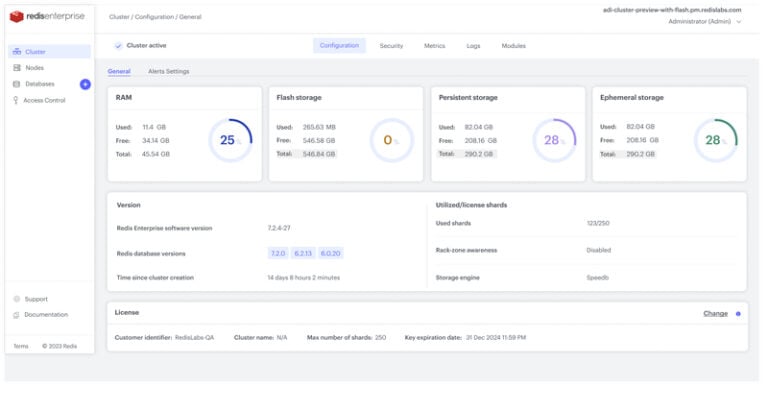768x412 pixels.
Task: Click the Databases cylinder icon
Action: coord(17,84)
